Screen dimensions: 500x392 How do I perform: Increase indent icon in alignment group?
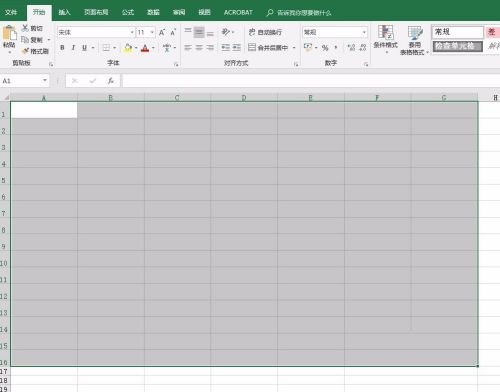[236, 48]
